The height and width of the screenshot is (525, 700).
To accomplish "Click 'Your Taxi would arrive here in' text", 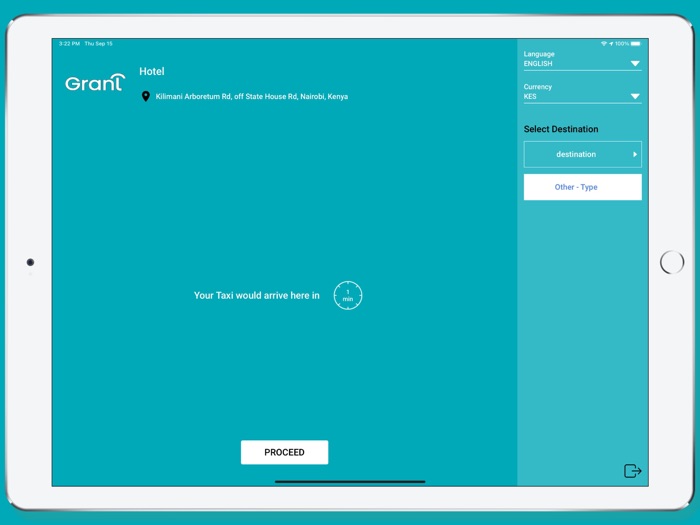I will pos(257,296).
